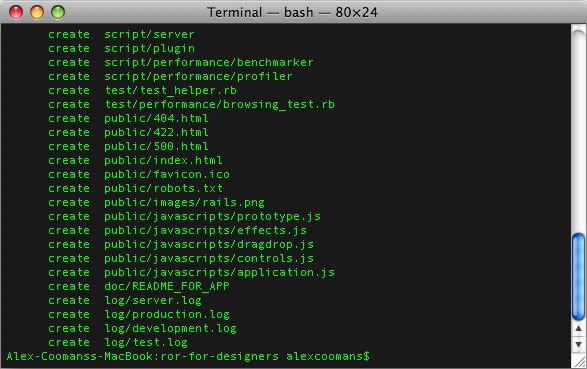Click the script/server line
The image size is (587, 369).
[x=121, y=34]
